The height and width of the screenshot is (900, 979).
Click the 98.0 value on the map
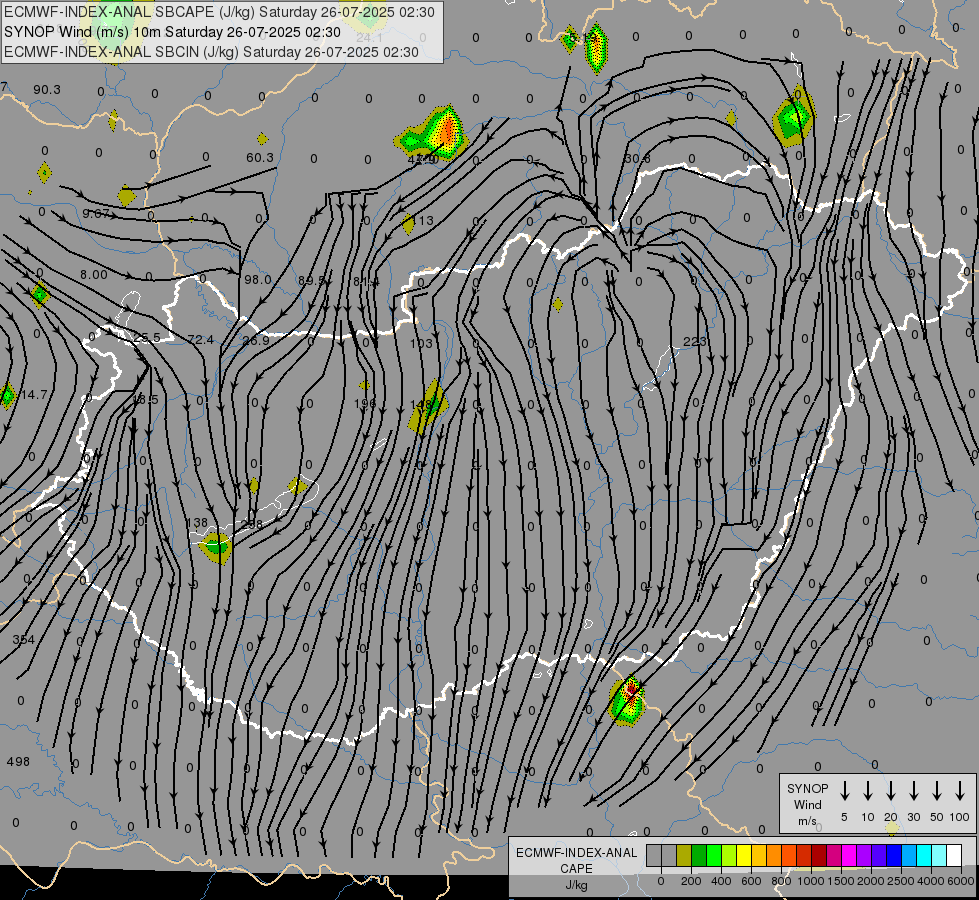[x=258, y=280]
